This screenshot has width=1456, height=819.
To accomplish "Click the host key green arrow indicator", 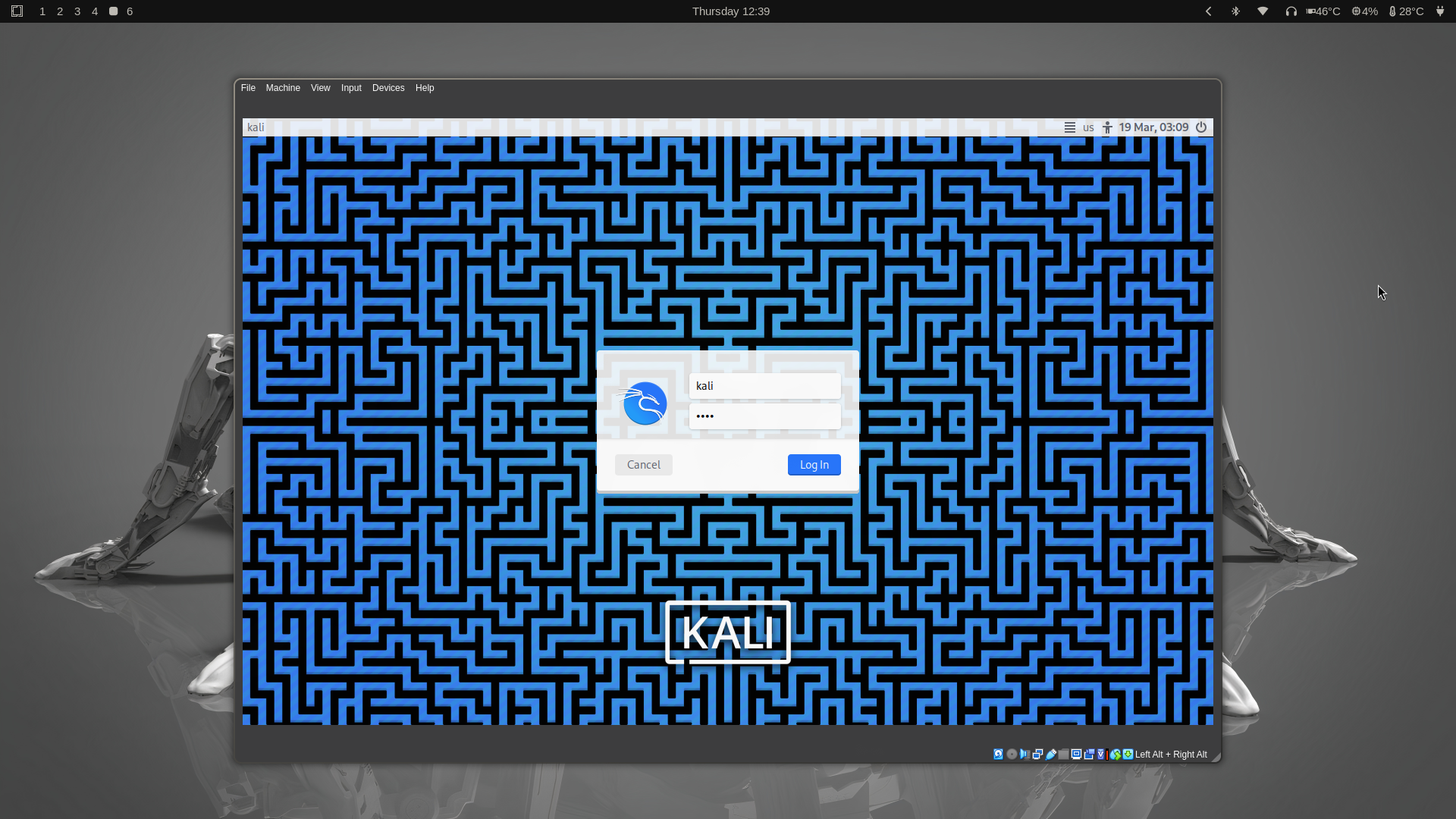I will pyautogui.click(x=1128, y=754).
